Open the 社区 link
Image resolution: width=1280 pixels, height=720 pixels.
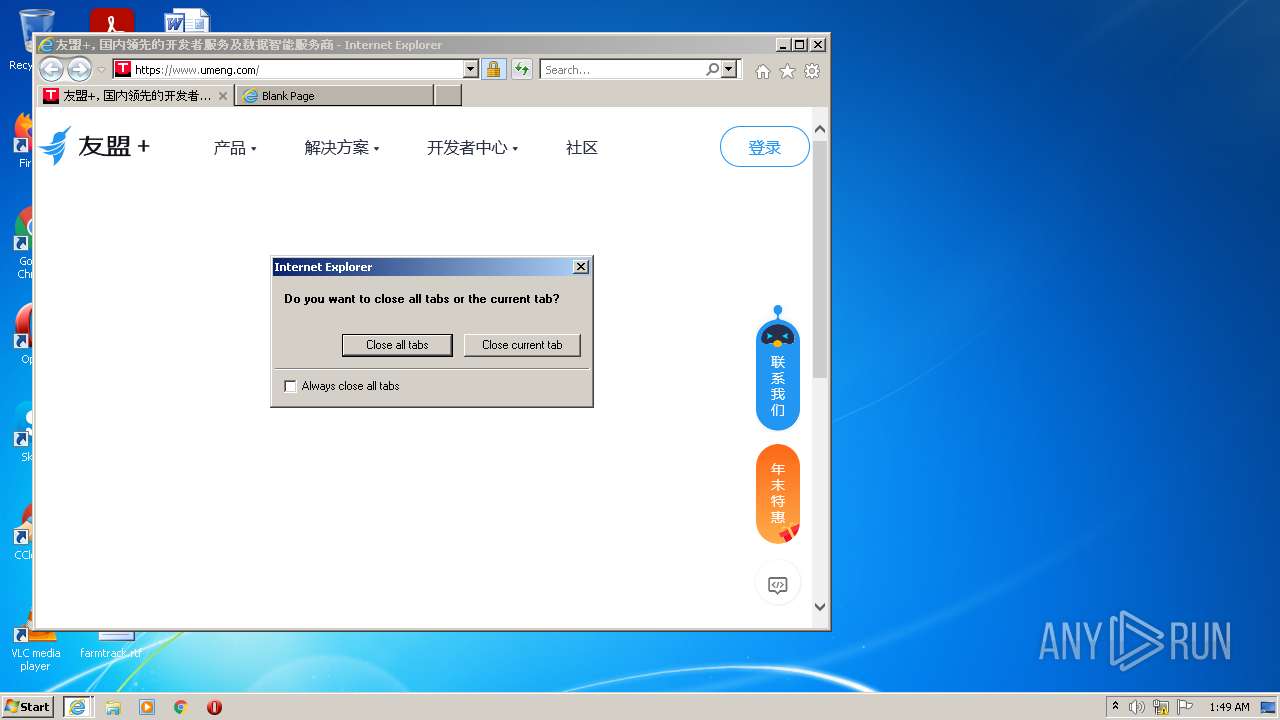tap(581, 148)
